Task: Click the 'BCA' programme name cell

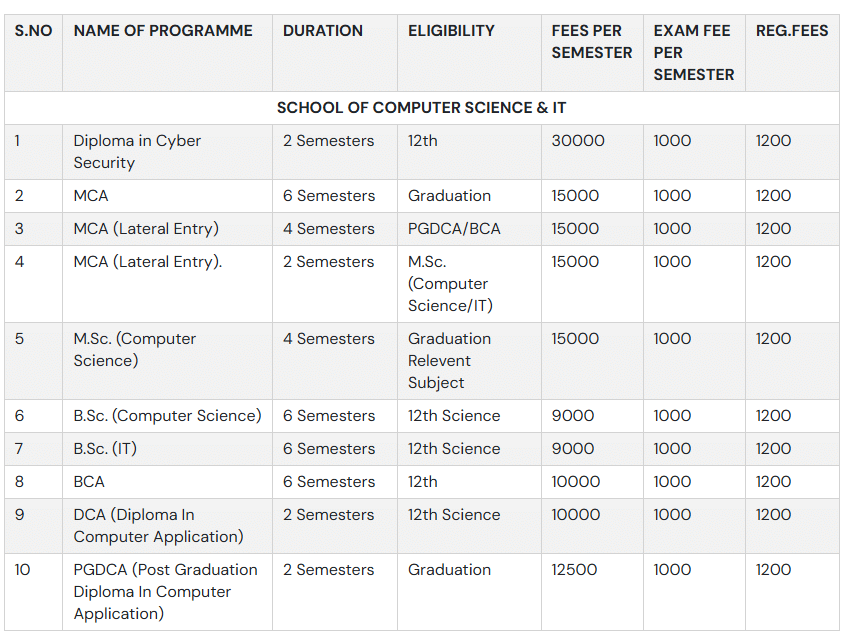Action: click(x=89, y=482)
